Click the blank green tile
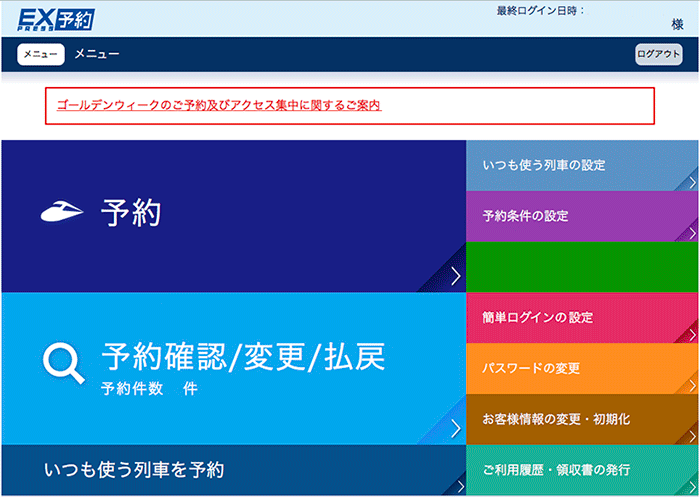This screenshot has width=700, height=497. click(582, 267)
